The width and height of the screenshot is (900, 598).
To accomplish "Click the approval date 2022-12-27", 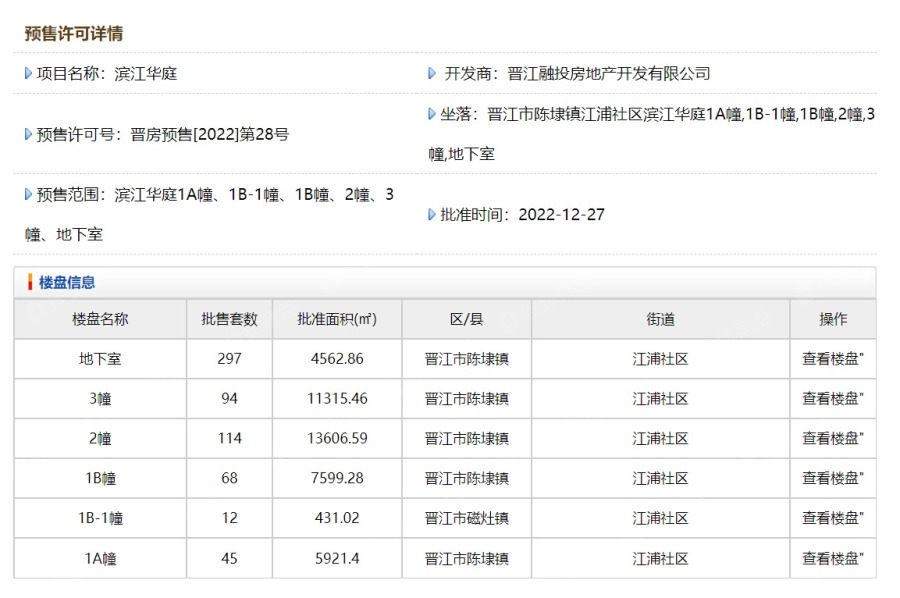I will [x=561, y=215].
